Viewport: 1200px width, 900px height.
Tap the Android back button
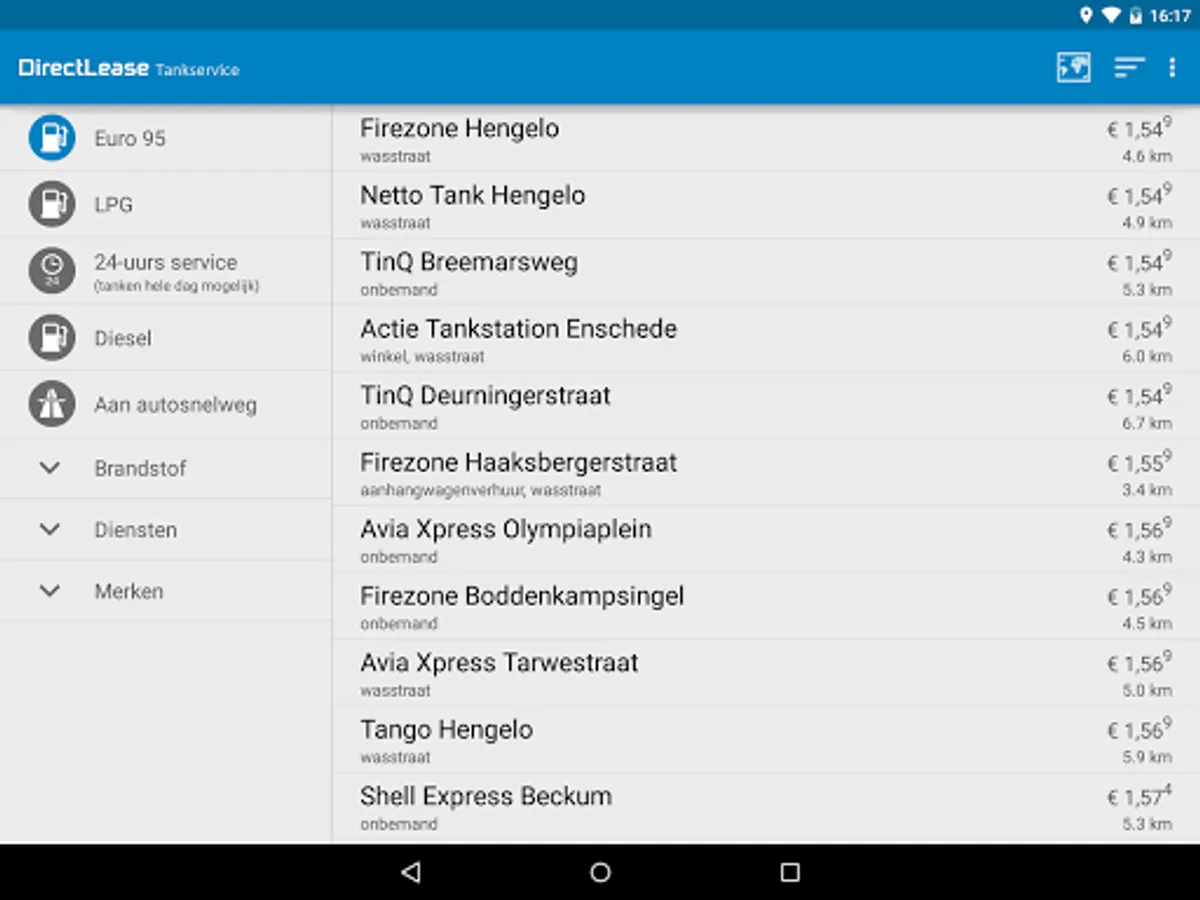click(x=410, y=872)
